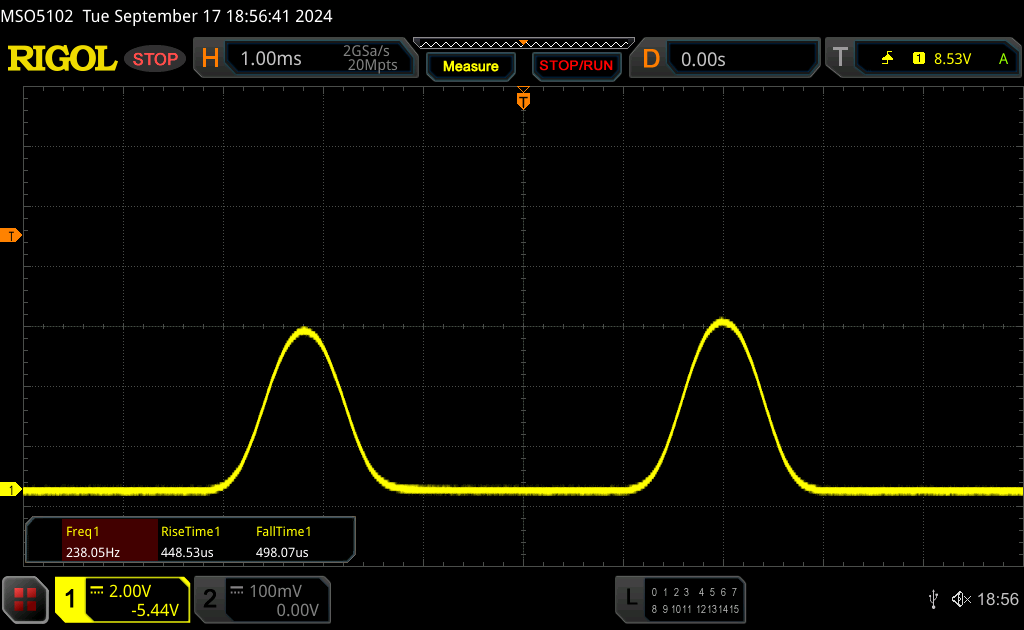Click the channel 2 DC coupling icon

236,591
